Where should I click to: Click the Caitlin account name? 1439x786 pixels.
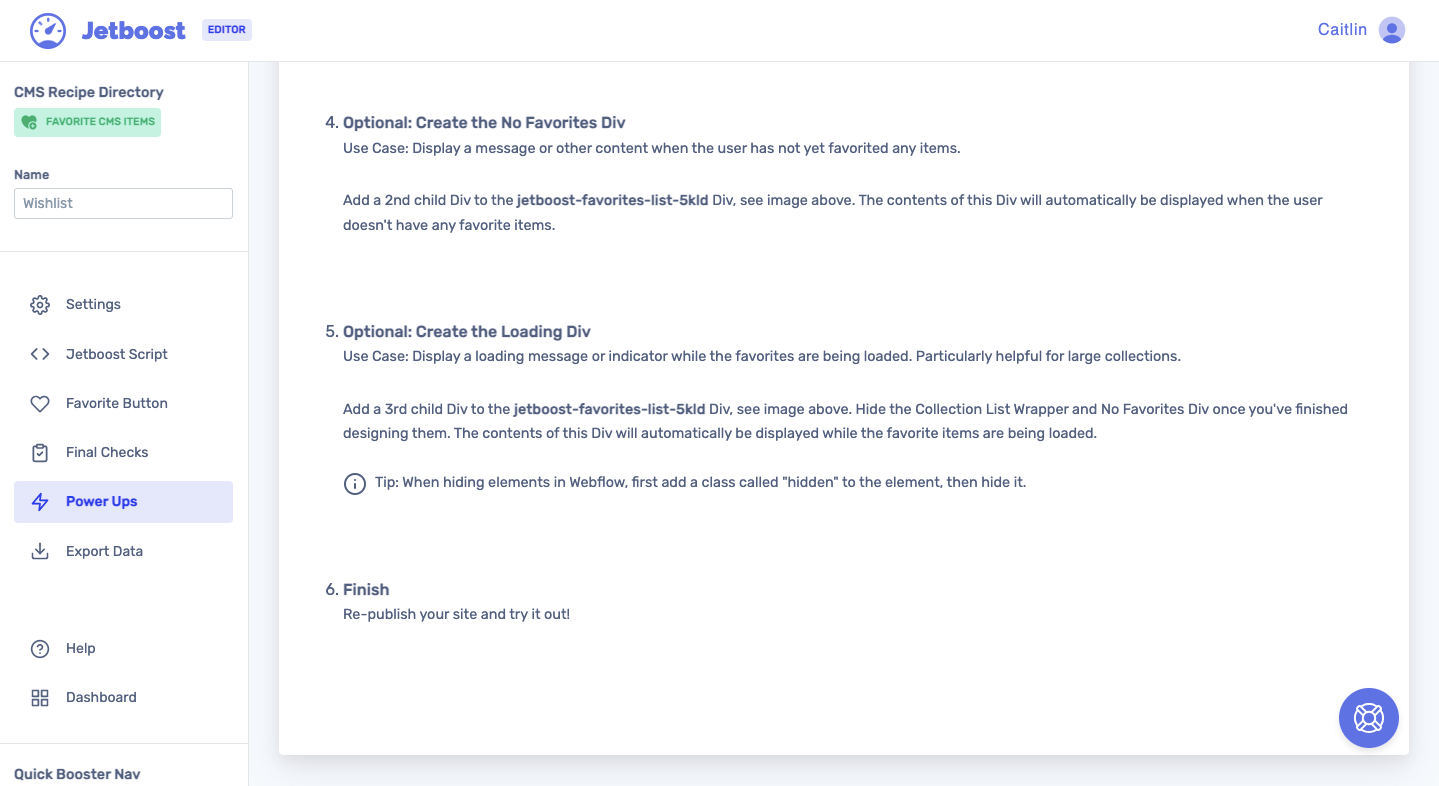point(1342,29)
